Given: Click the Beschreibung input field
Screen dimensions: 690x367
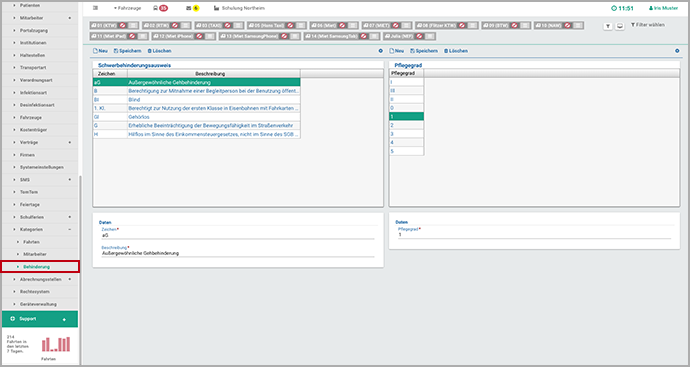Looking at the screenshot, I should pyautogui.click(x=238, y=253).
